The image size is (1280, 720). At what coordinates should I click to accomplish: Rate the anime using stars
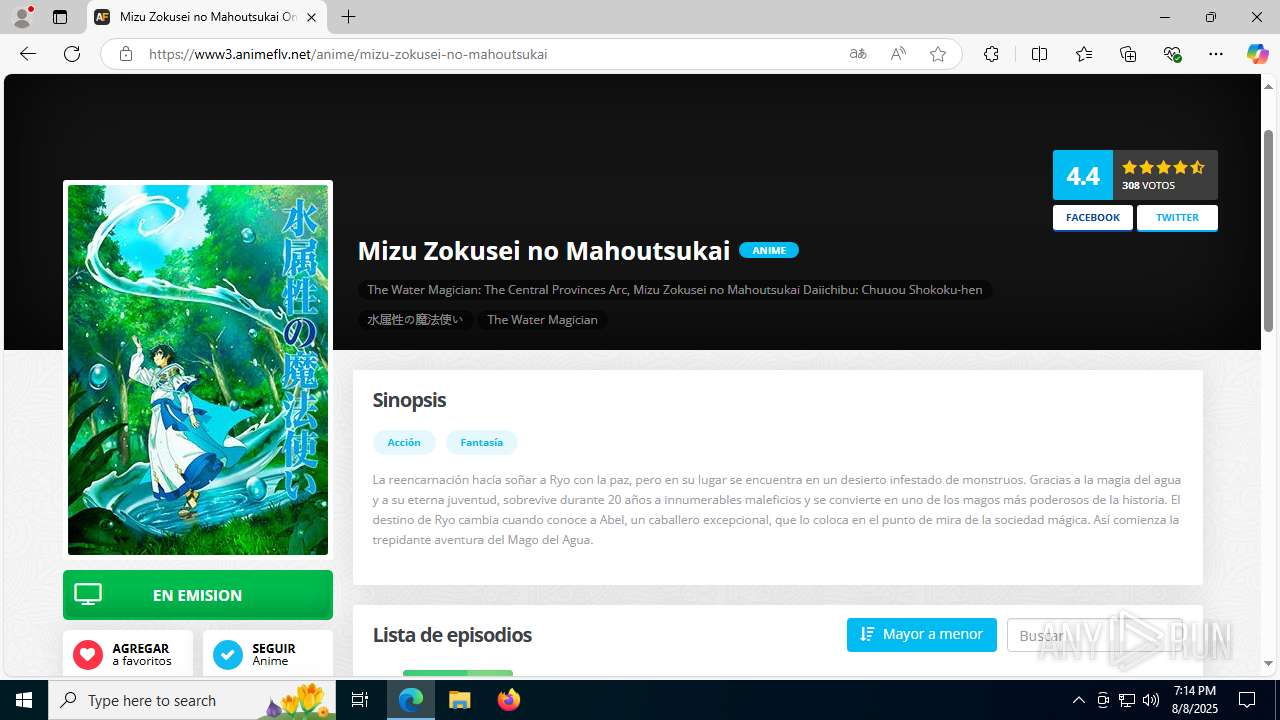tap(1163, 167)
